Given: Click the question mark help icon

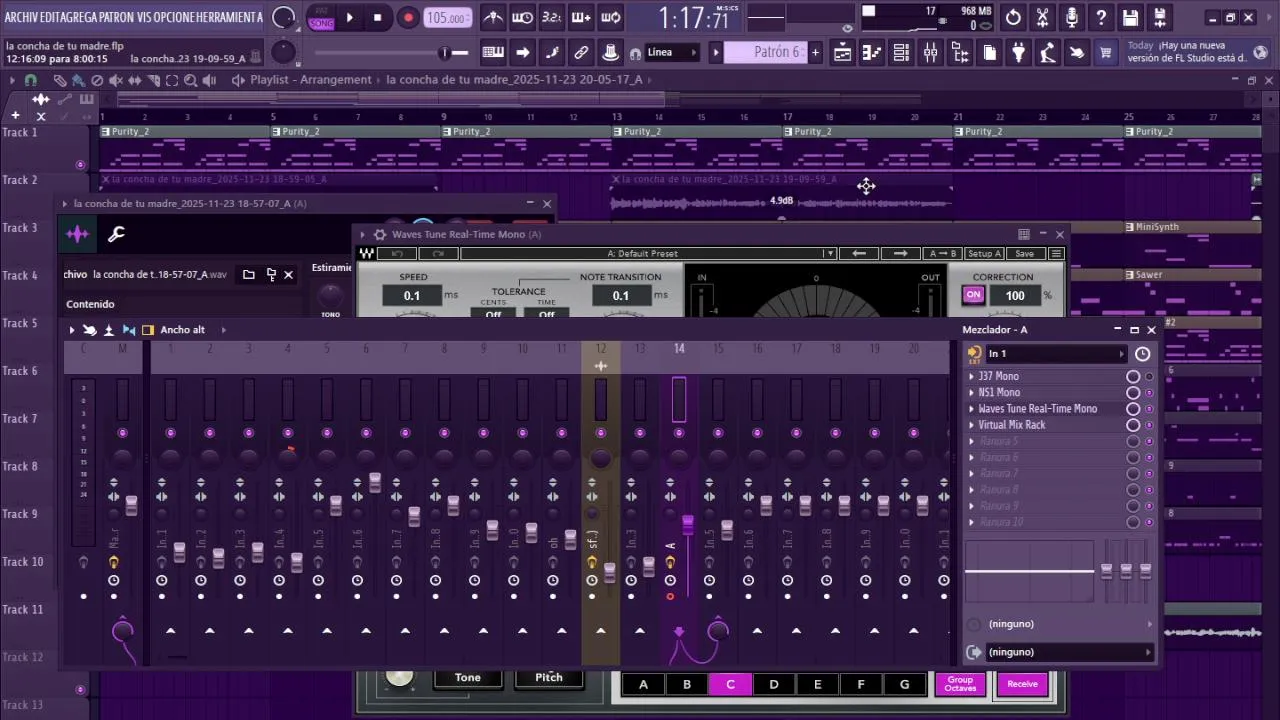Looking at the screenshot, I should pos(1101,18).
